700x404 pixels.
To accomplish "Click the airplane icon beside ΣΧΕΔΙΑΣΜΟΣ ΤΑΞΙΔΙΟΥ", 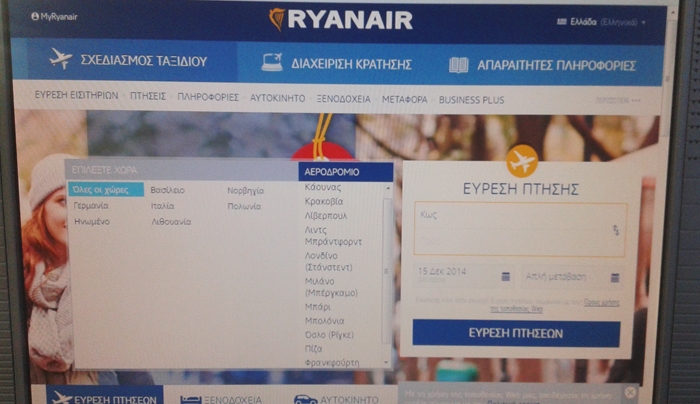I will (x=61, y=58).
